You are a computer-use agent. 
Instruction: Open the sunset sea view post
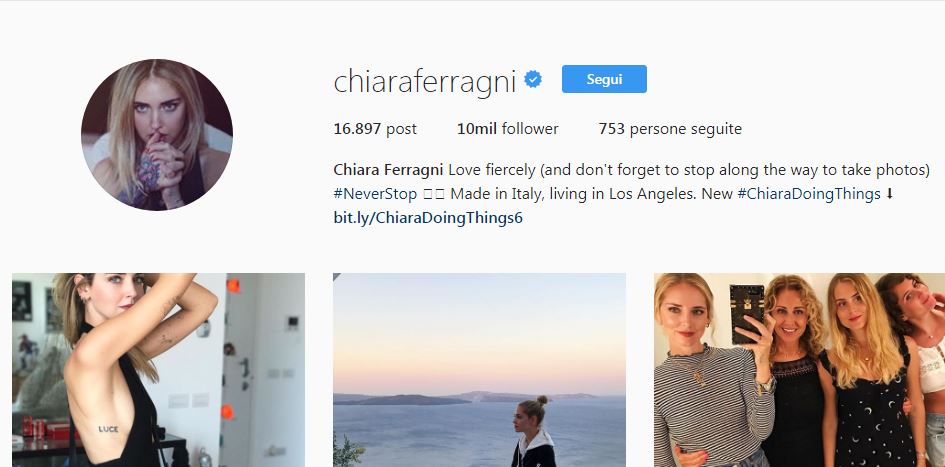pos(479,370)
